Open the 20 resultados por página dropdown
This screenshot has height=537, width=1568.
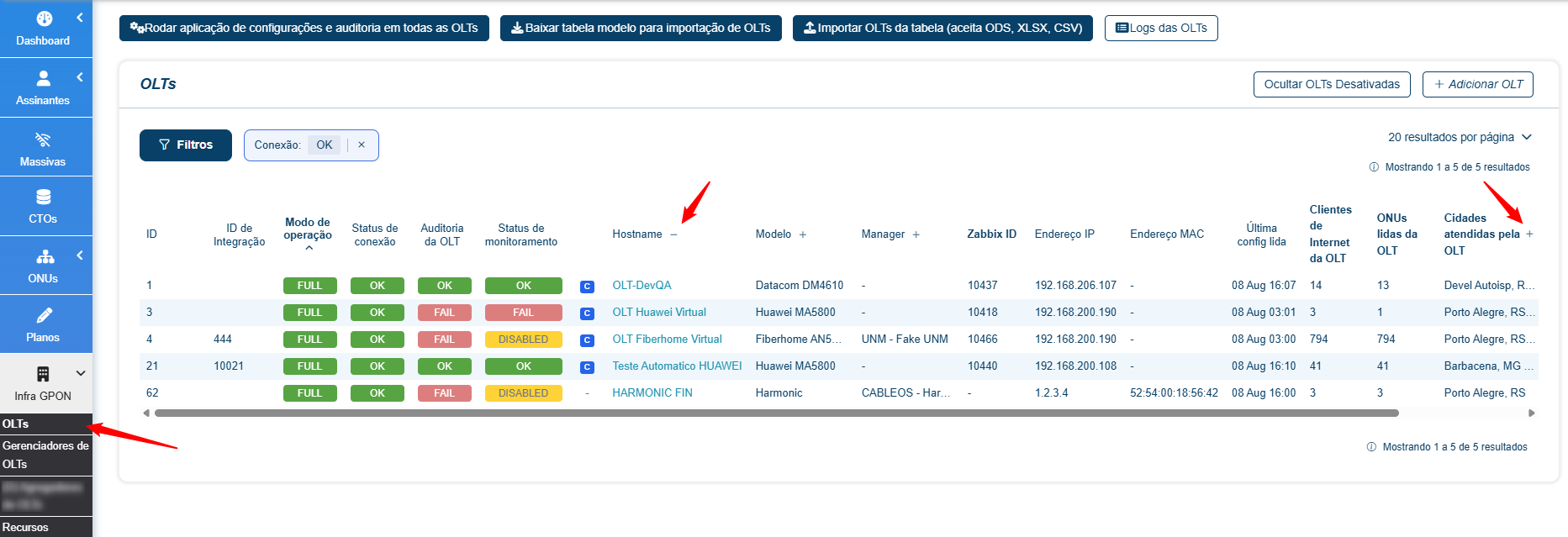(1460, 137)
